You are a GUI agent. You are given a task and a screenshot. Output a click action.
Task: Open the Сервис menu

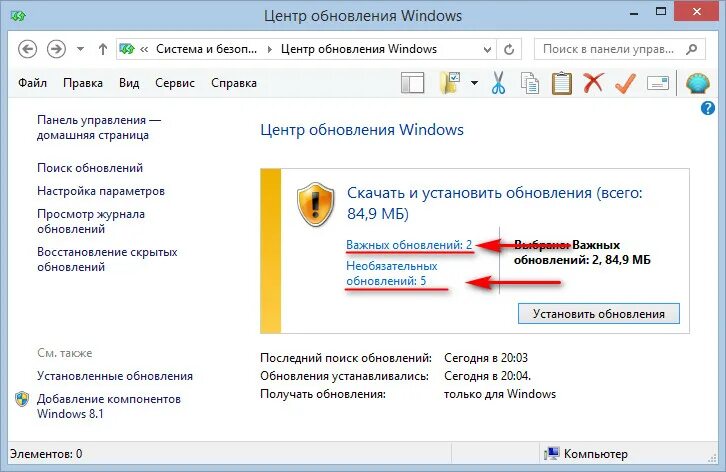tap(175, 83)
